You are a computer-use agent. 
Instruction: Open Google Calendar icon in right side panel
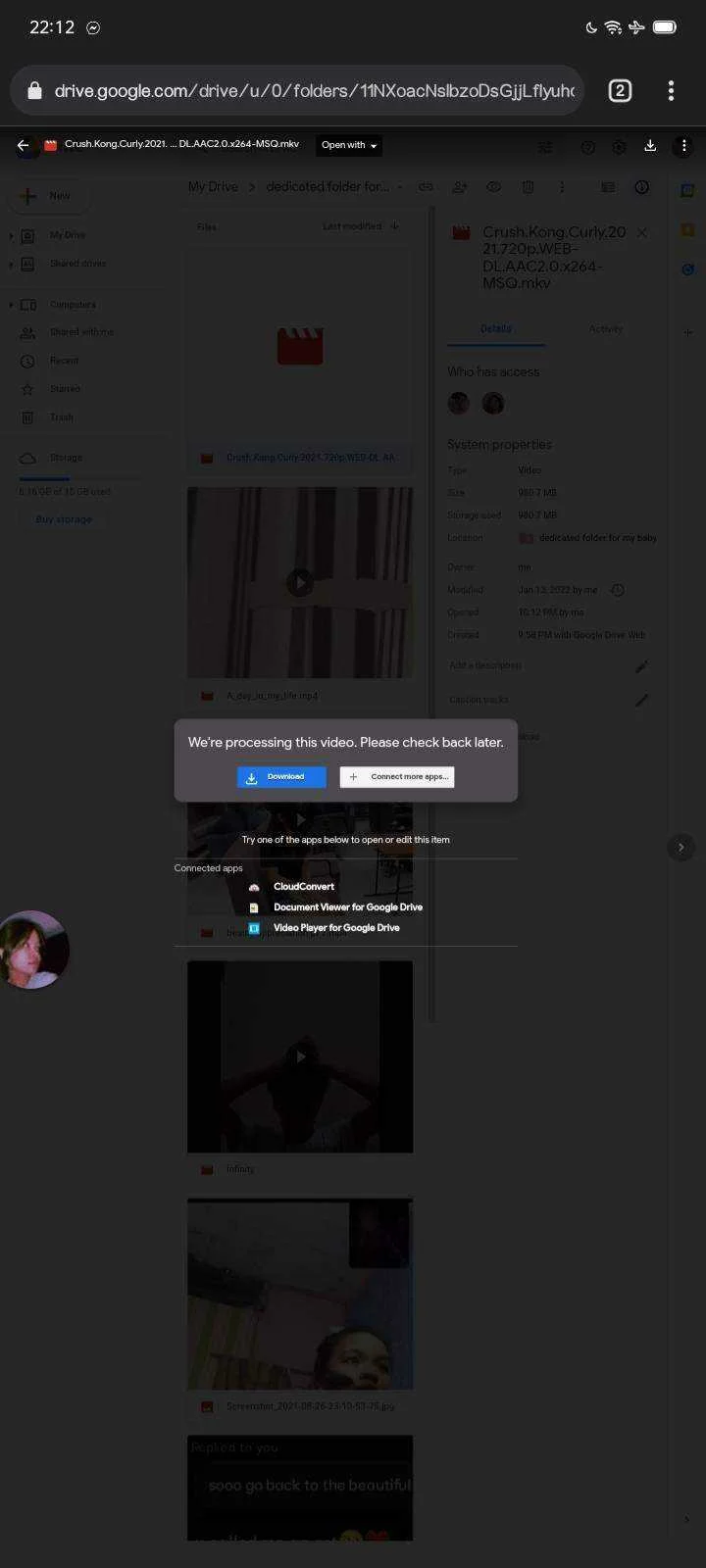click(687, 190)
